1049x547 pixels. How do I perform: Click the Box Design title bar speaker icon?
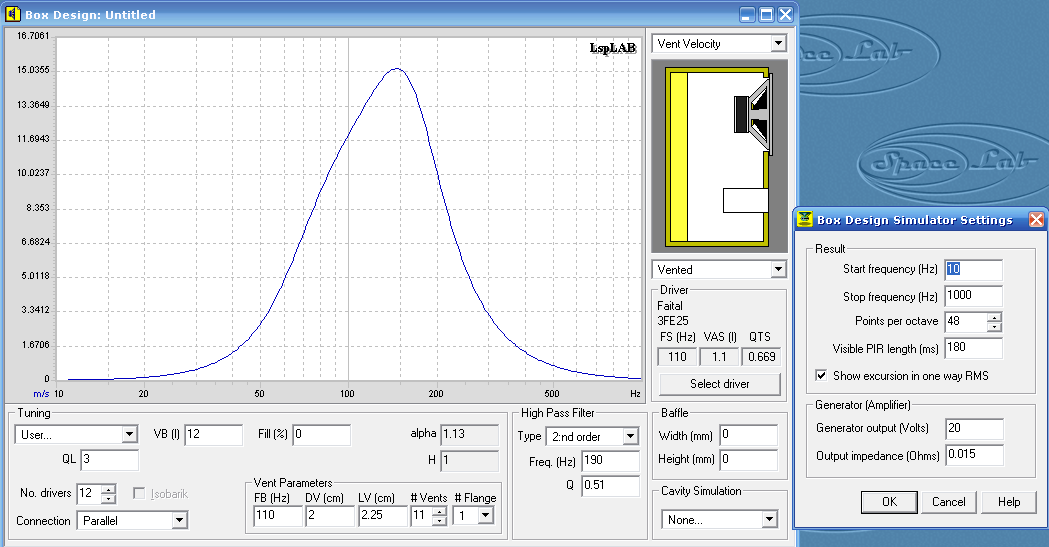(13, 15)
